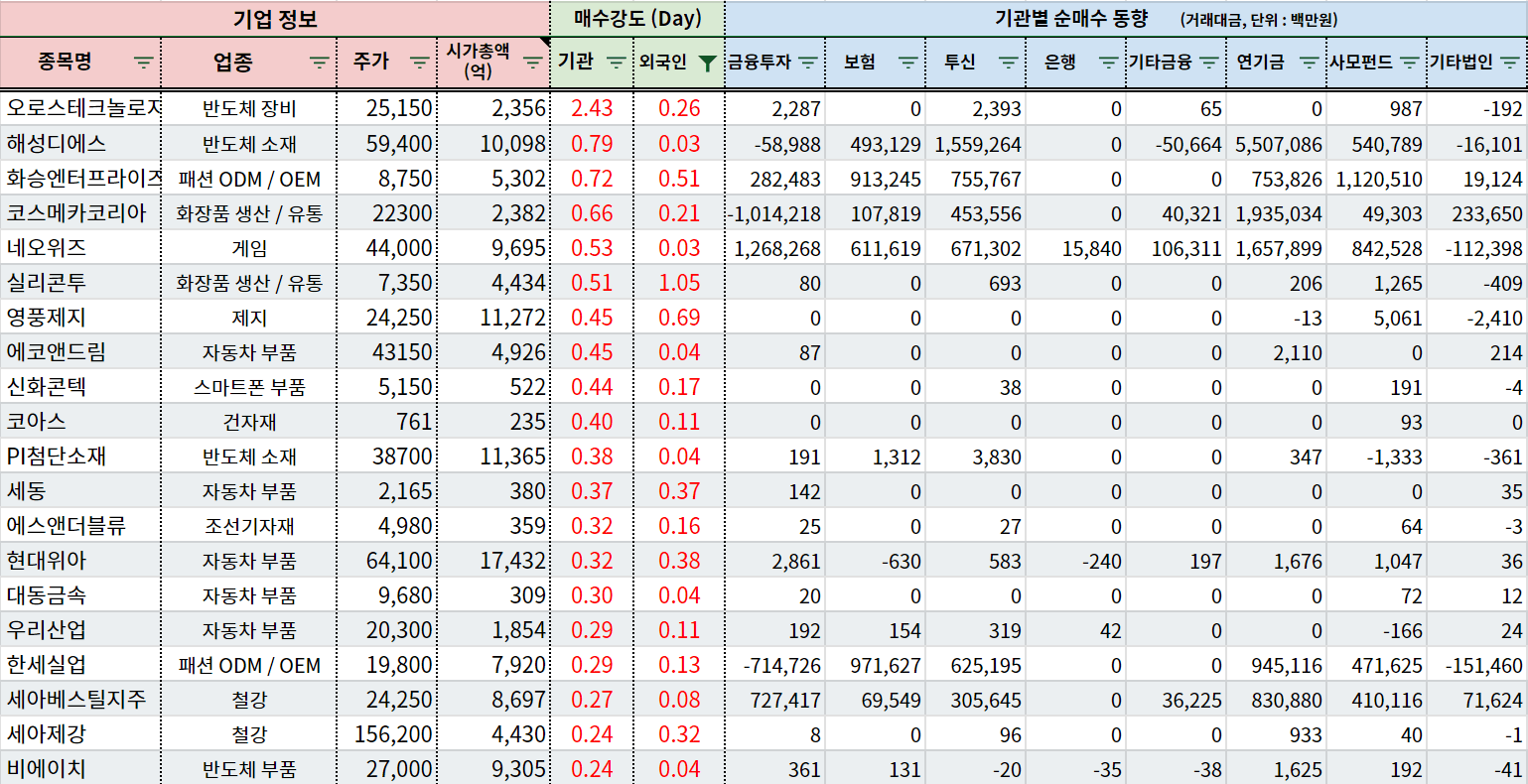Open the filter icon for 투신 column
Screen dimensions: 1528x784
point(1009,63)
